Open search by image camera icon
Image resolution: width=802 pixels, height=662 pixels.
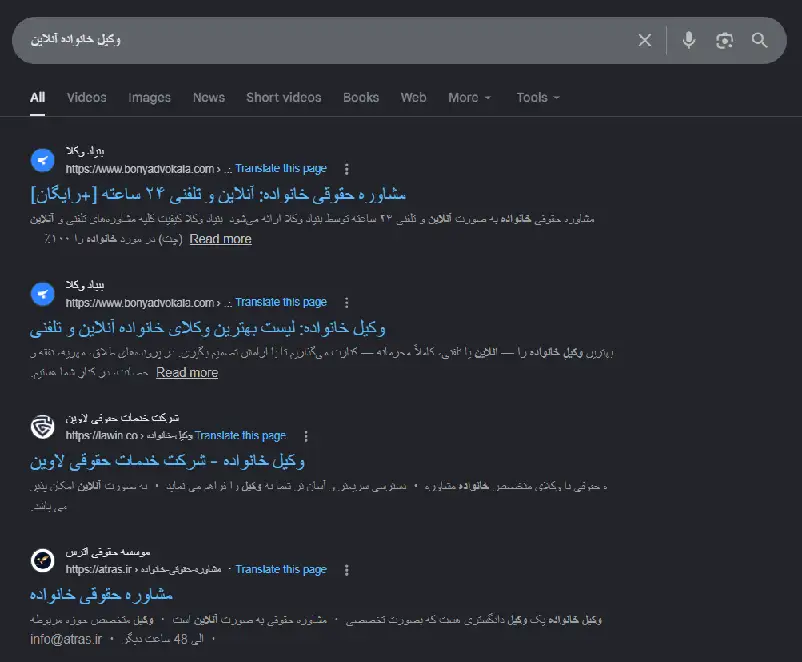click(x=724, y=40)
